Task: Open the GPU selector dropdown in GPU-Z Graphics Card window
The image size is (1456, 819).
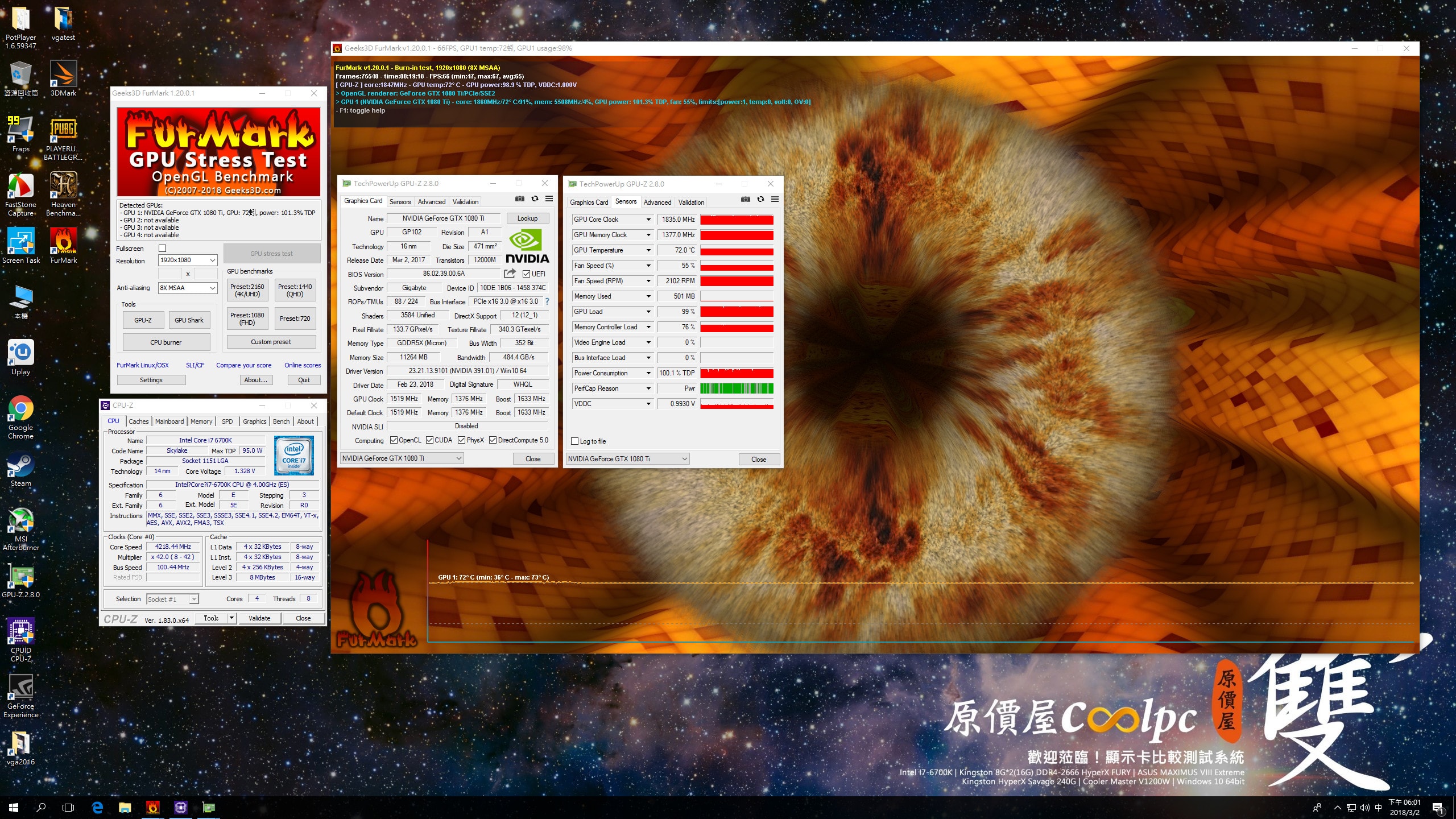Action: pyautogui.click(x=402, y=458)
